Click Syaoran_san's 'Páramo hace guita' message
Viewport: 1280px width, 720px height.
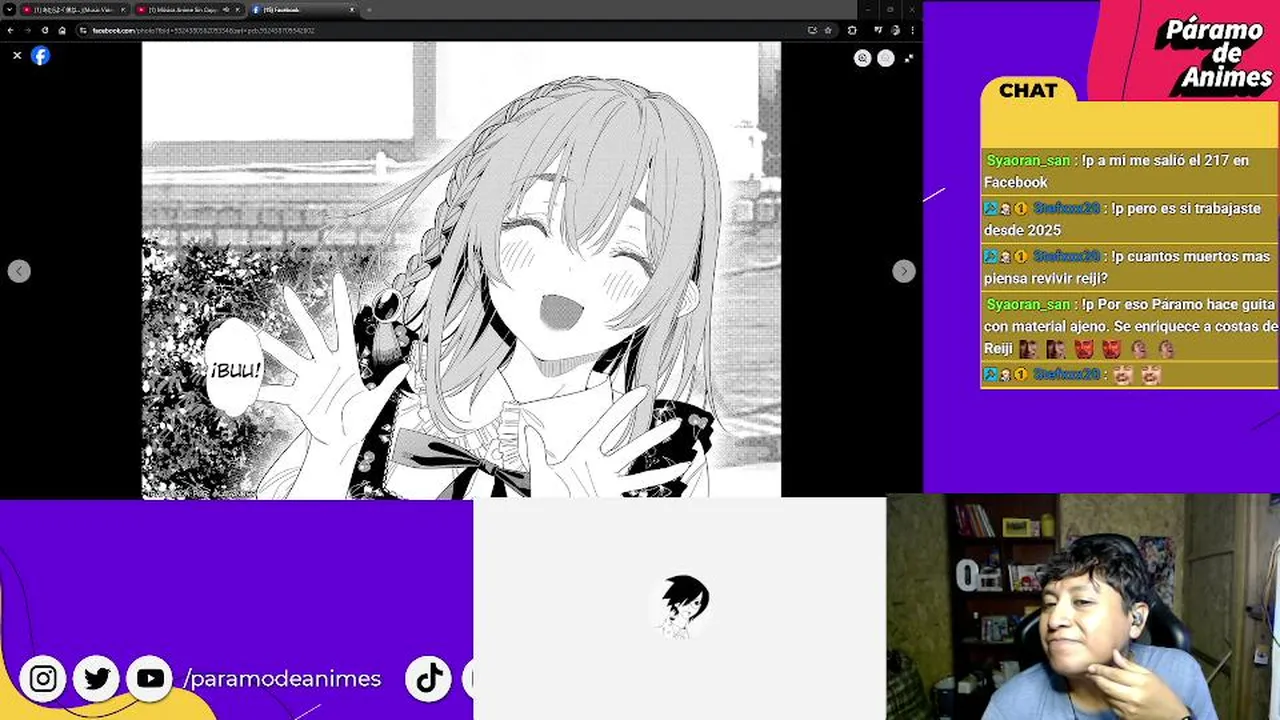point(1129,326)
